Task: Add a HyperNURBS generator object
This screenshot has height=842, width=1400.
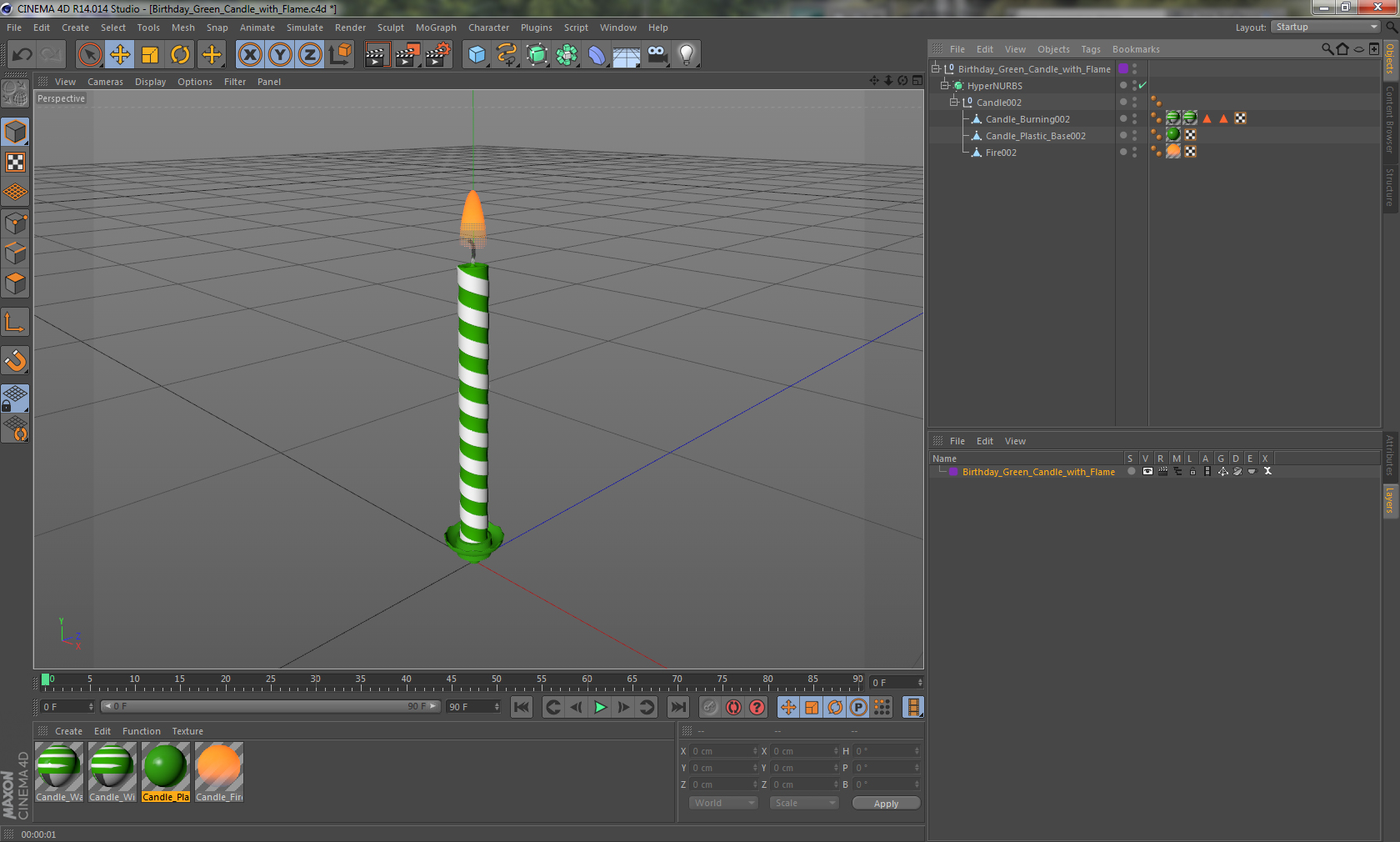Action: 537,55
